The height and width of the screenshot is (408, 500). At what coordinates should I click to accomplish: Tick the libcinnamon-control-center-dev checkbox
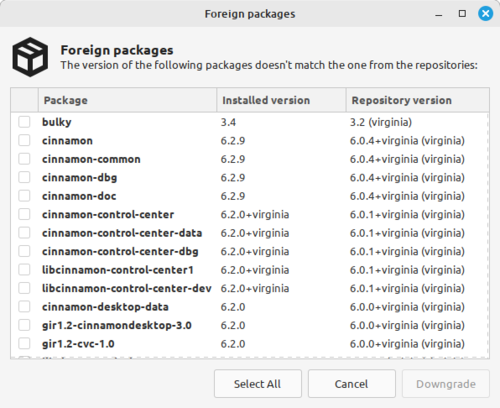[24, 288]
